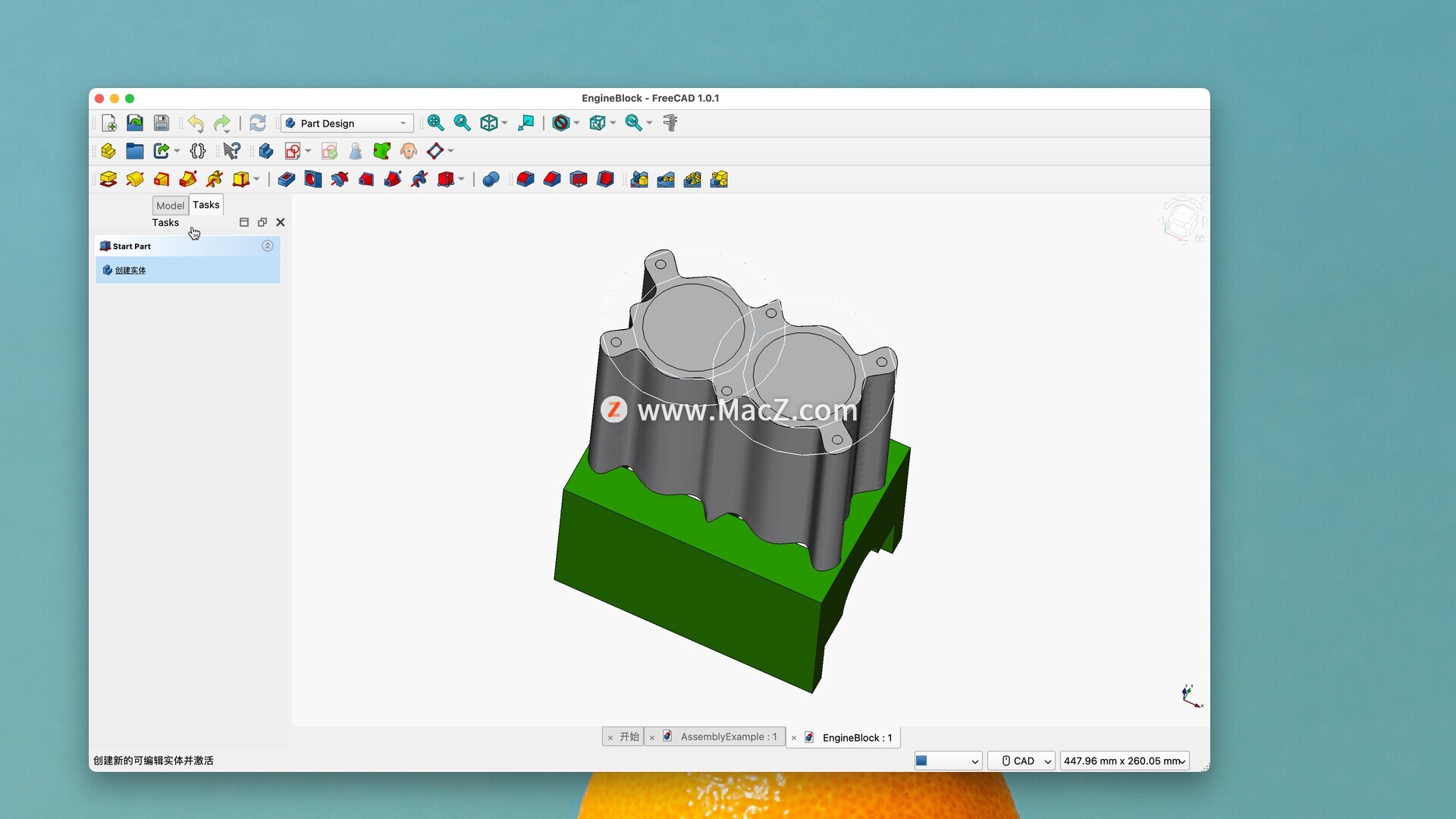The height and width of the screenshot is (819, 1456).
Task: Select the Thickness tool
Action: tap(605, 179)
